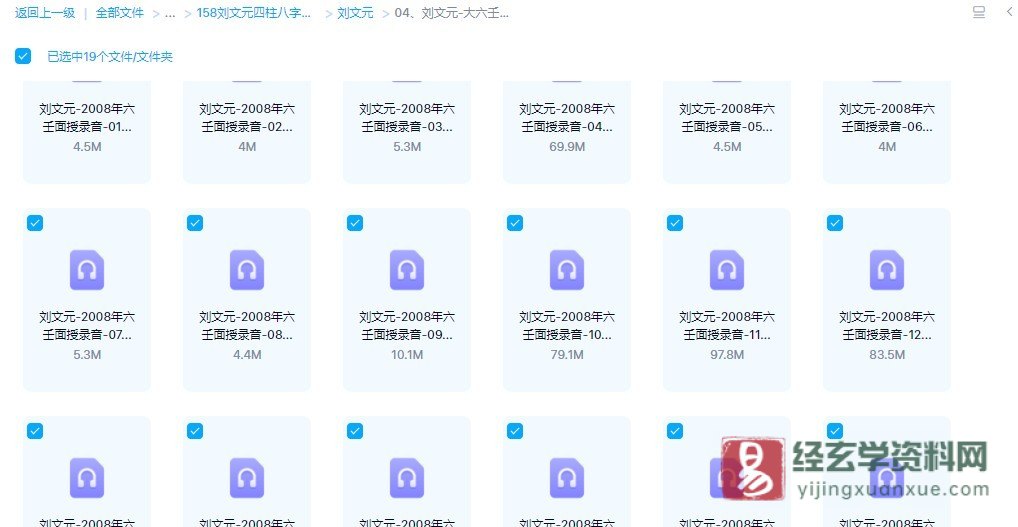Click the 10.1M file size
1018x527 pixels.
(x=407, y=355)
